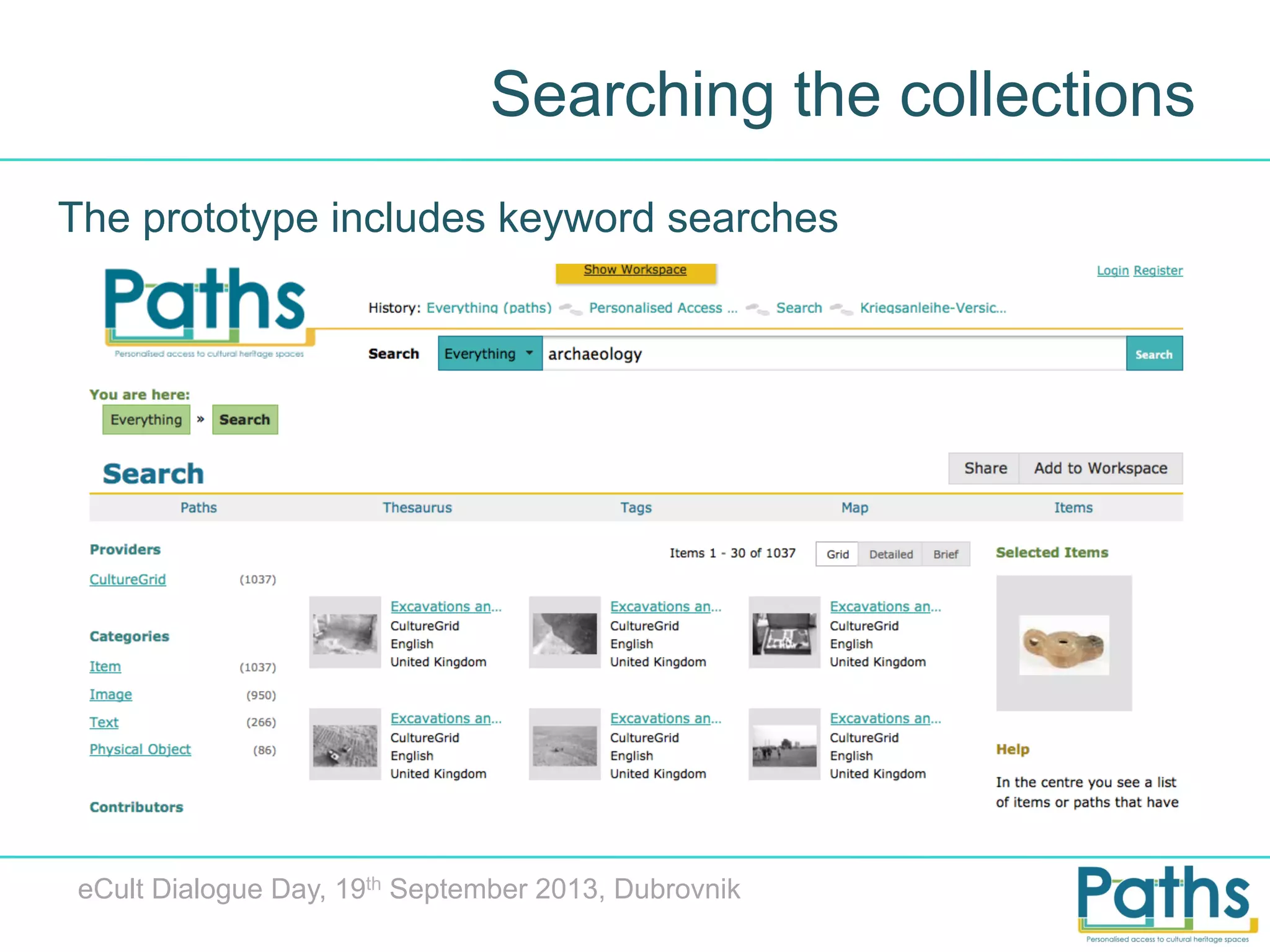Select the Everything breadcrumb

pyautogui.click(x=146, y=420)
